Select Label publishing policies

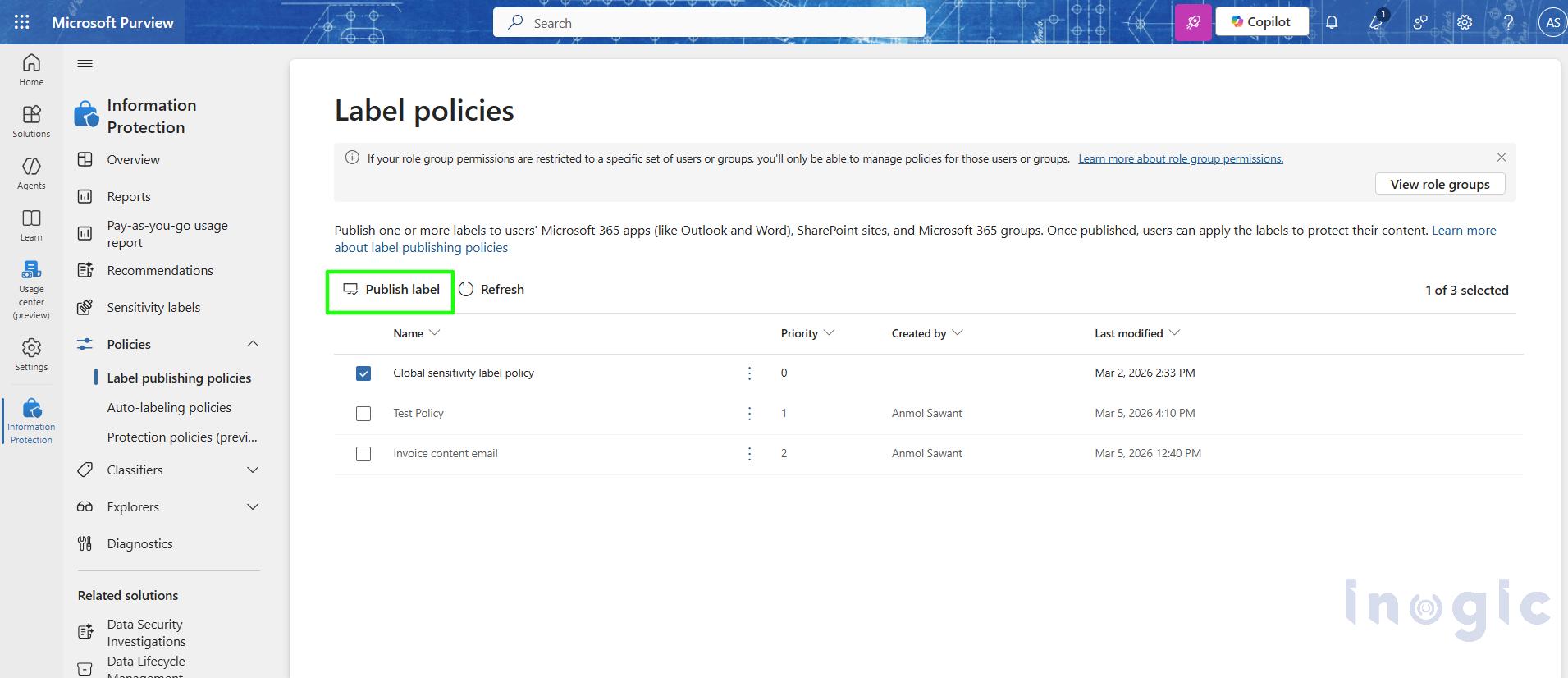[x=179, y=378]
